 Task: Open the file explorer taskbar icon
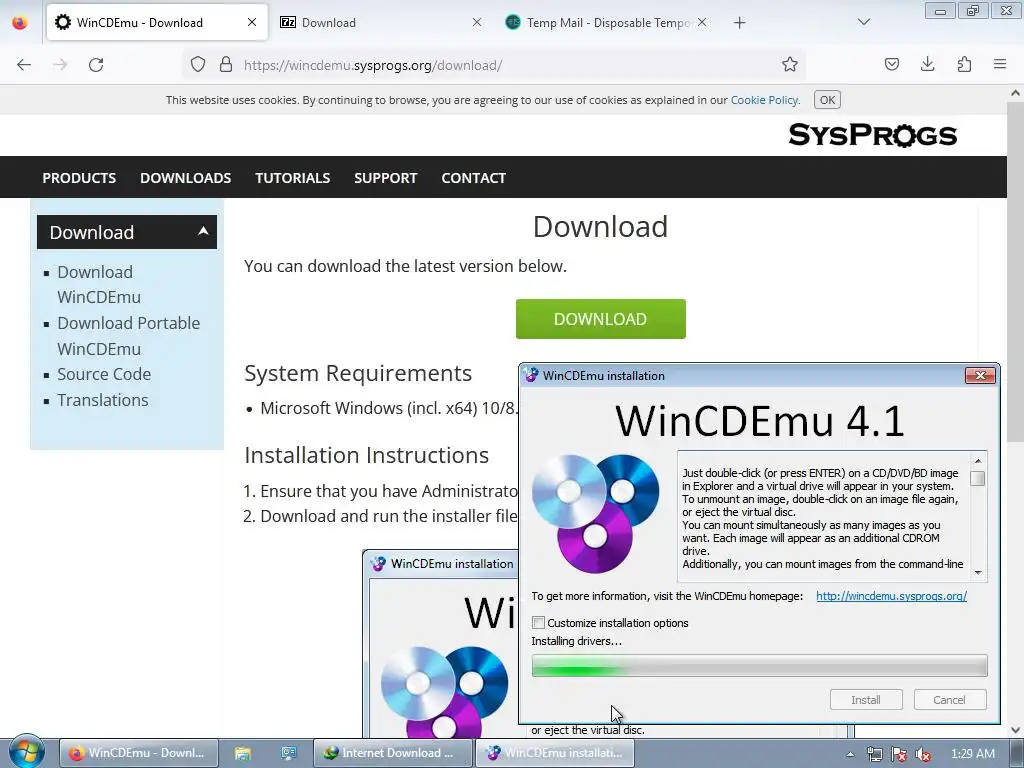243,753
